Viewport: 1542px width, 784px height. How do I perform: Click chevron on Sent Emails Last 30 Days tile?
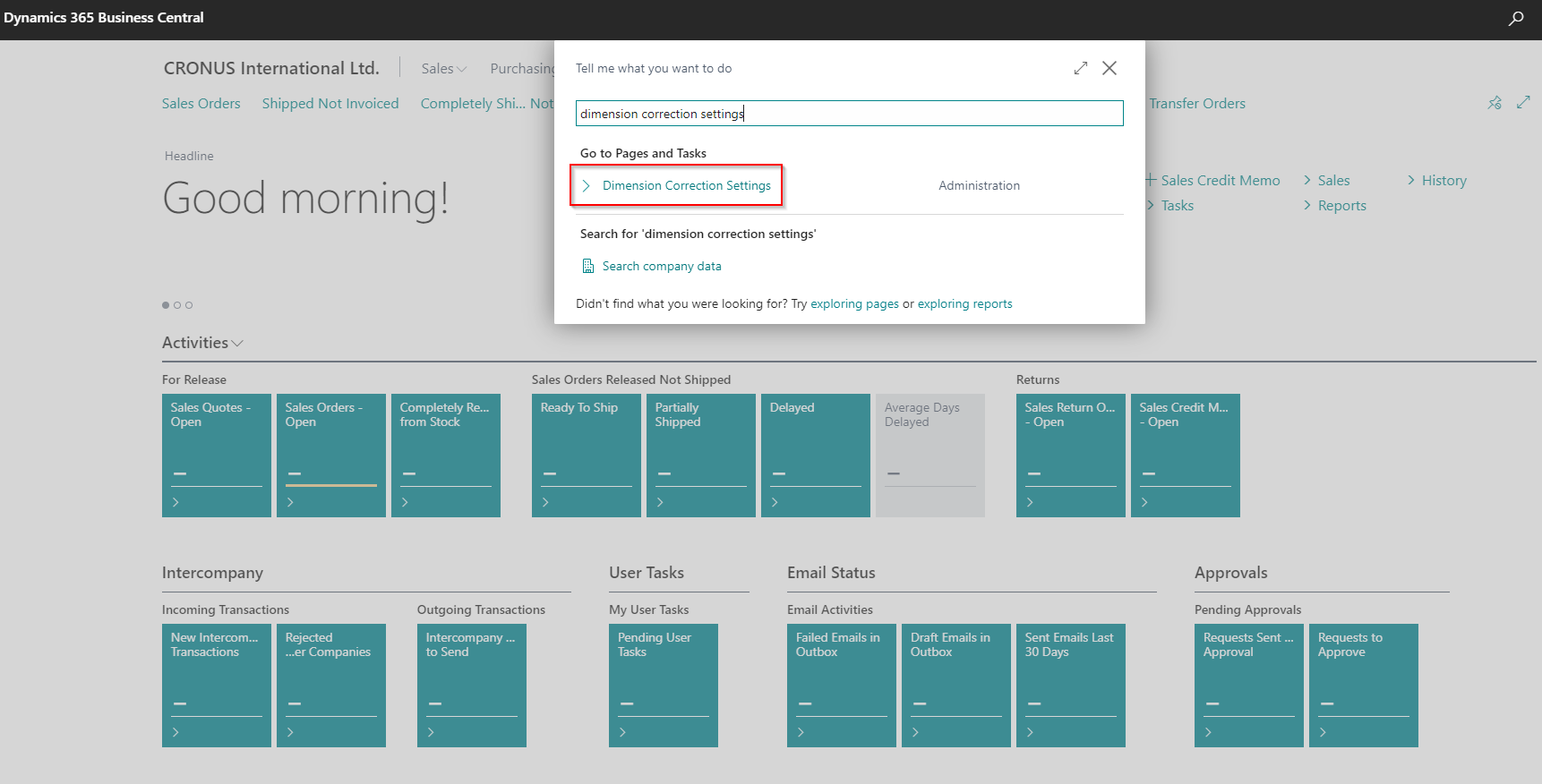[1030, 732]
